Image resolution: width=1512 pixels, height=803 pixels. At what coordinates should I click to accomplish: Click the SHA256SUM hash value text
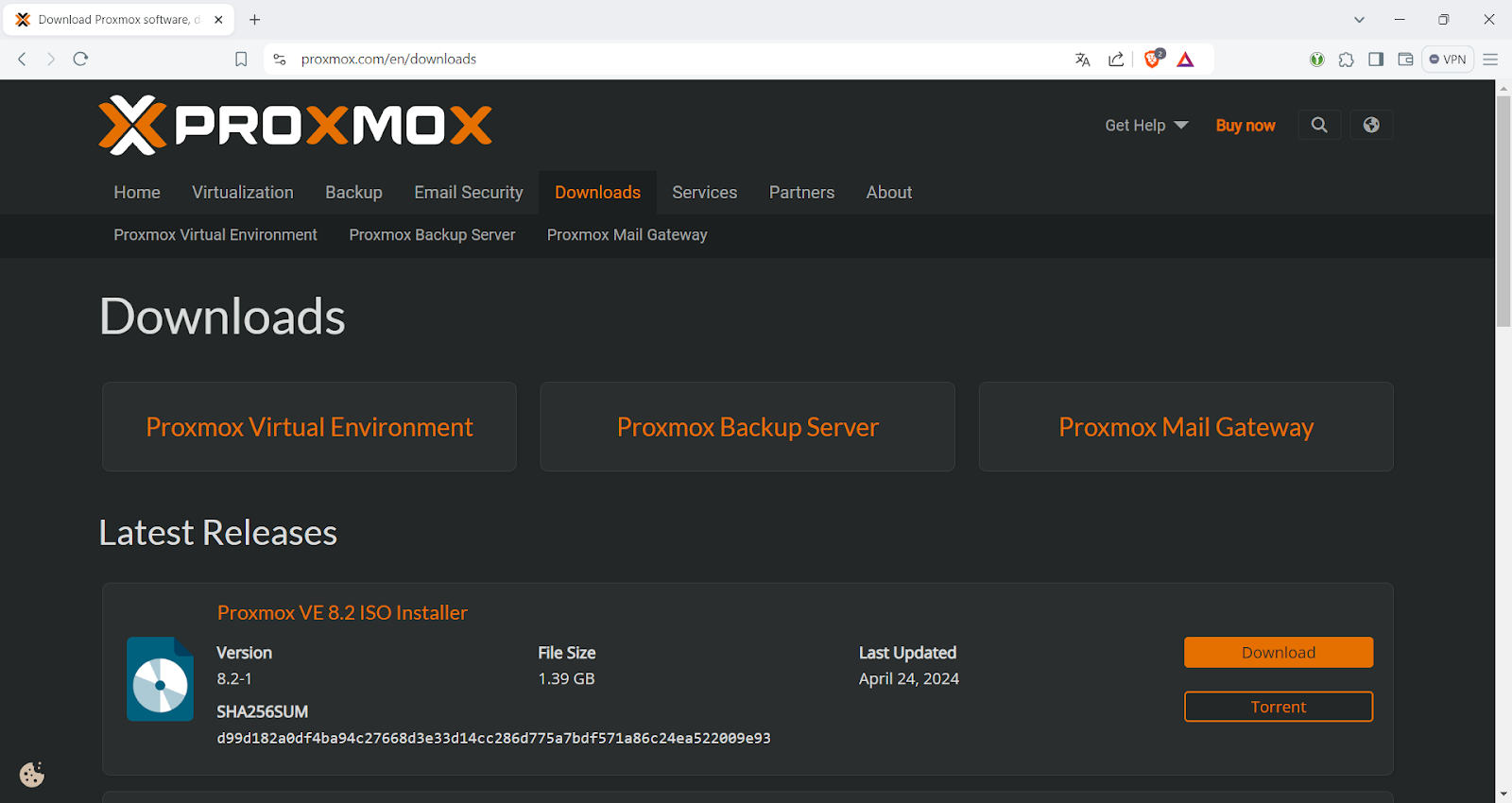(x=493, y=739)
